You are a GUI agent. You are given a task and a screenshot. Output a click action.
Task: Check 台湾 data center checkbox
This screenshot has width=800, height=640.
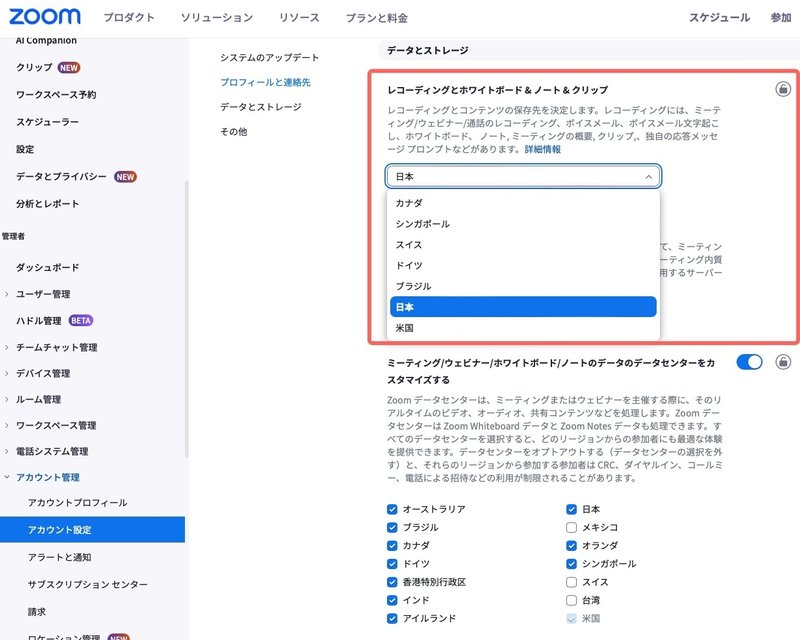pos(571,600)
